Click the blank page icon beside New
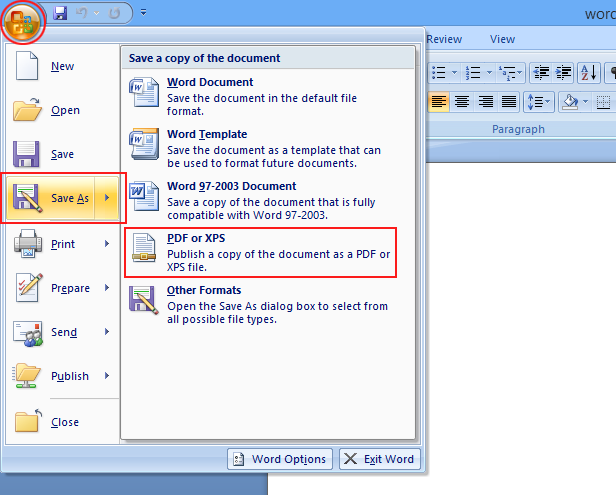The width and height of the screenshot is (616, 495). (x=27, y=65)
